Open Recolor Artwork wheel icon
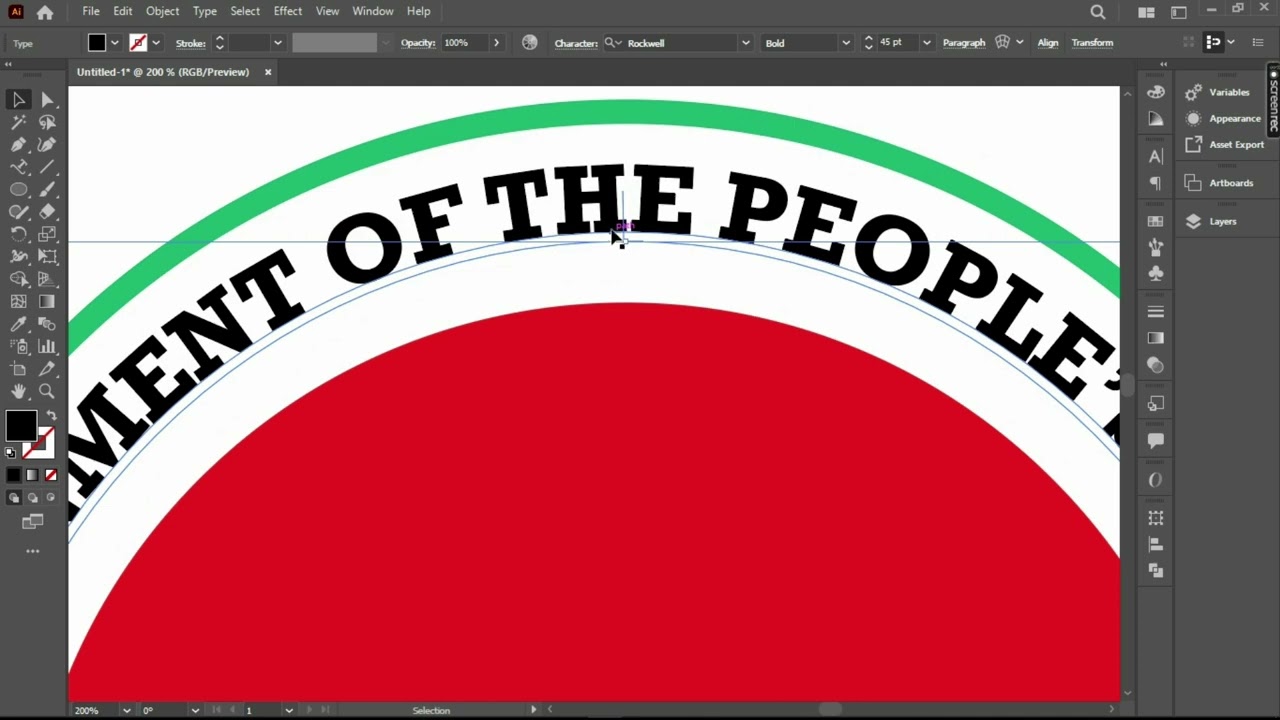The width and height of the screenshot is (1280, 720). click(x=530, y=43)
